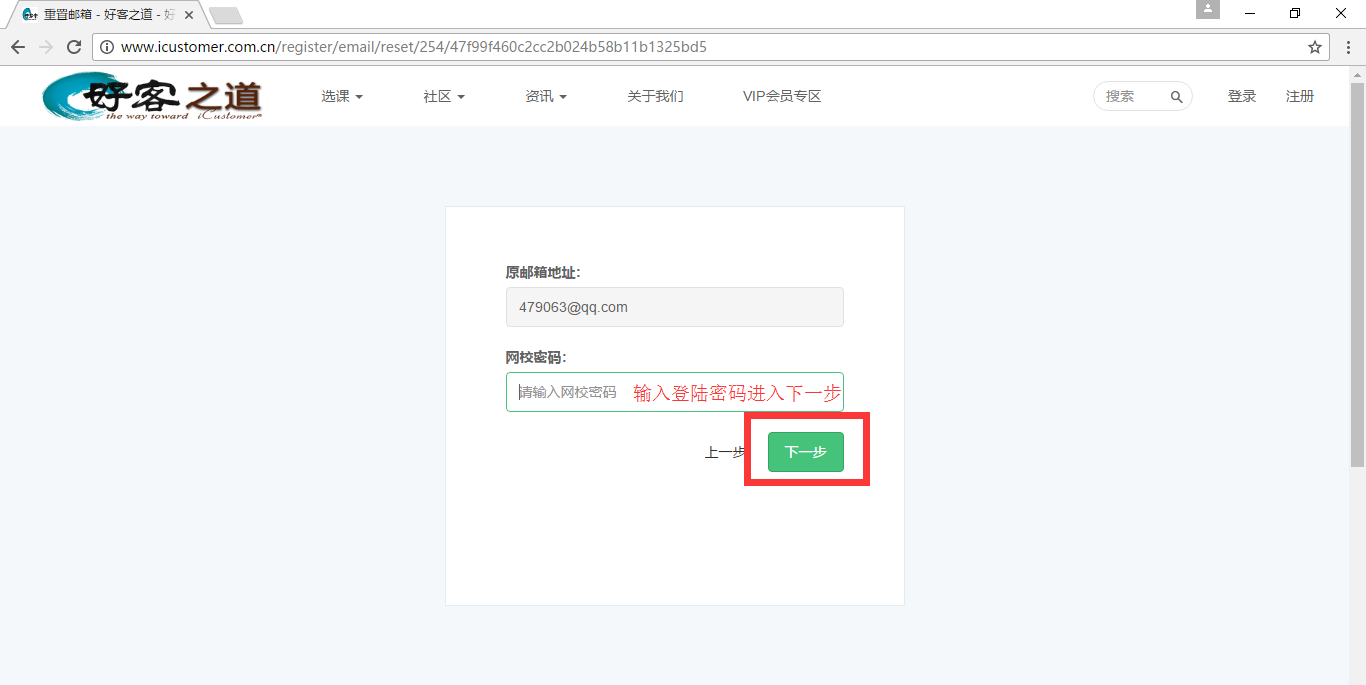
Task: Click the 上一步 link
Action: coord(724,453)
